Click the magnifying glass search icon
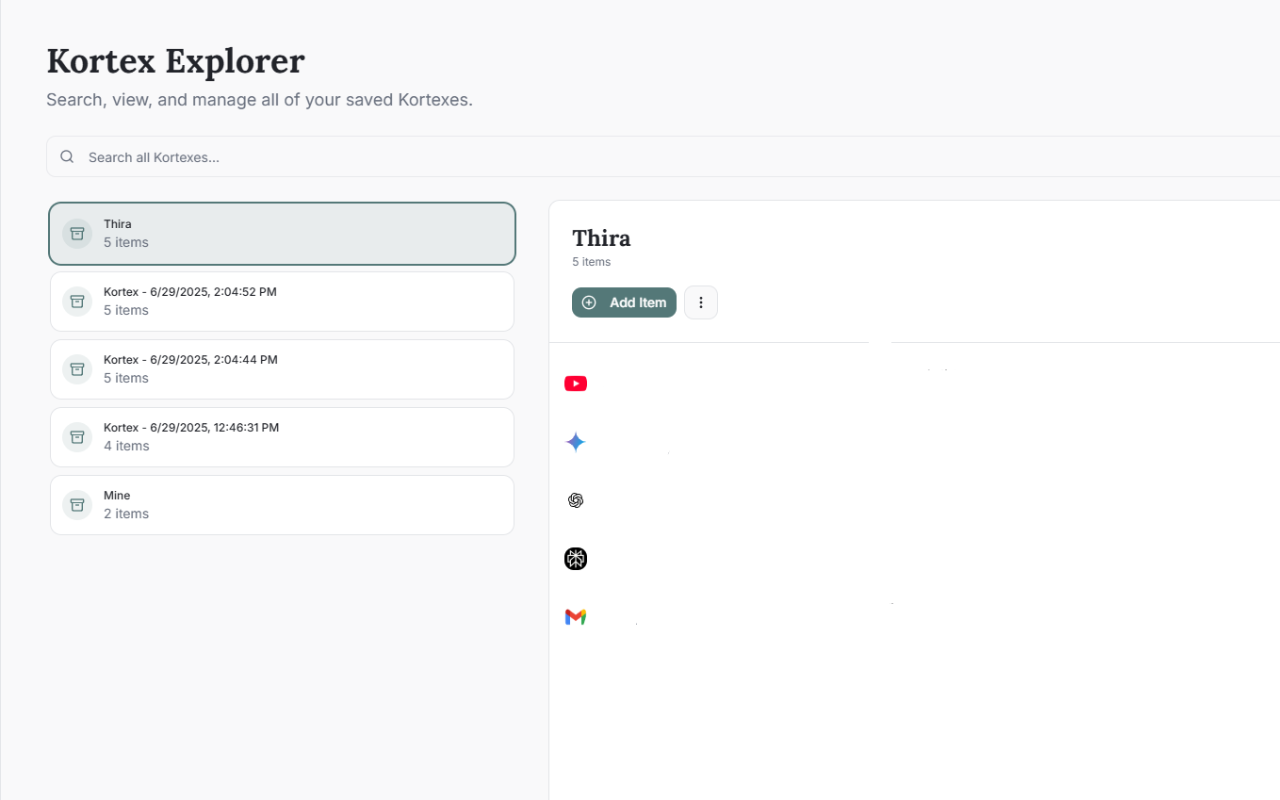This screenshot has width=1280, height=800. [66, 156]
